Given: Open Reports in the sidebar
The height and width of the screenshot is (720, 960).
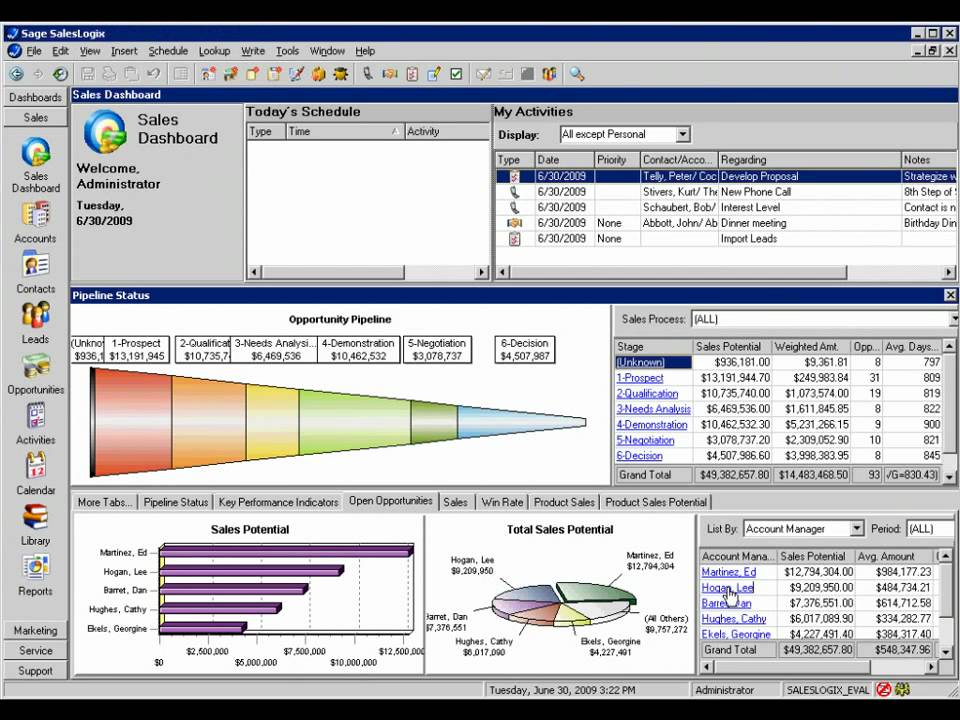Looking at the screenshot, I should [36, 576].
